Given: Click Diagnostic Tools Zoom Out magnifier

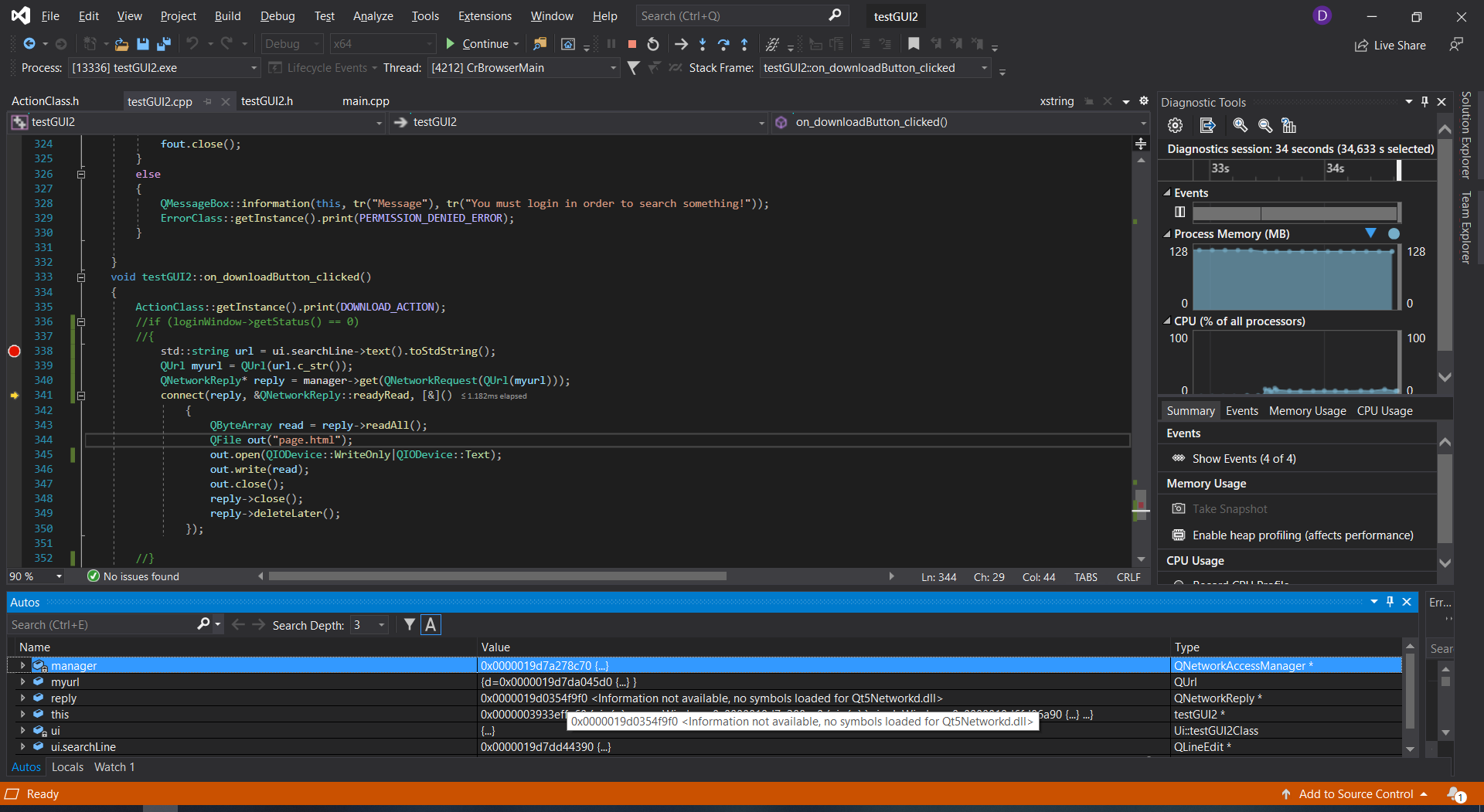Looking at the screenshot, I should (x=1264, y=125).
